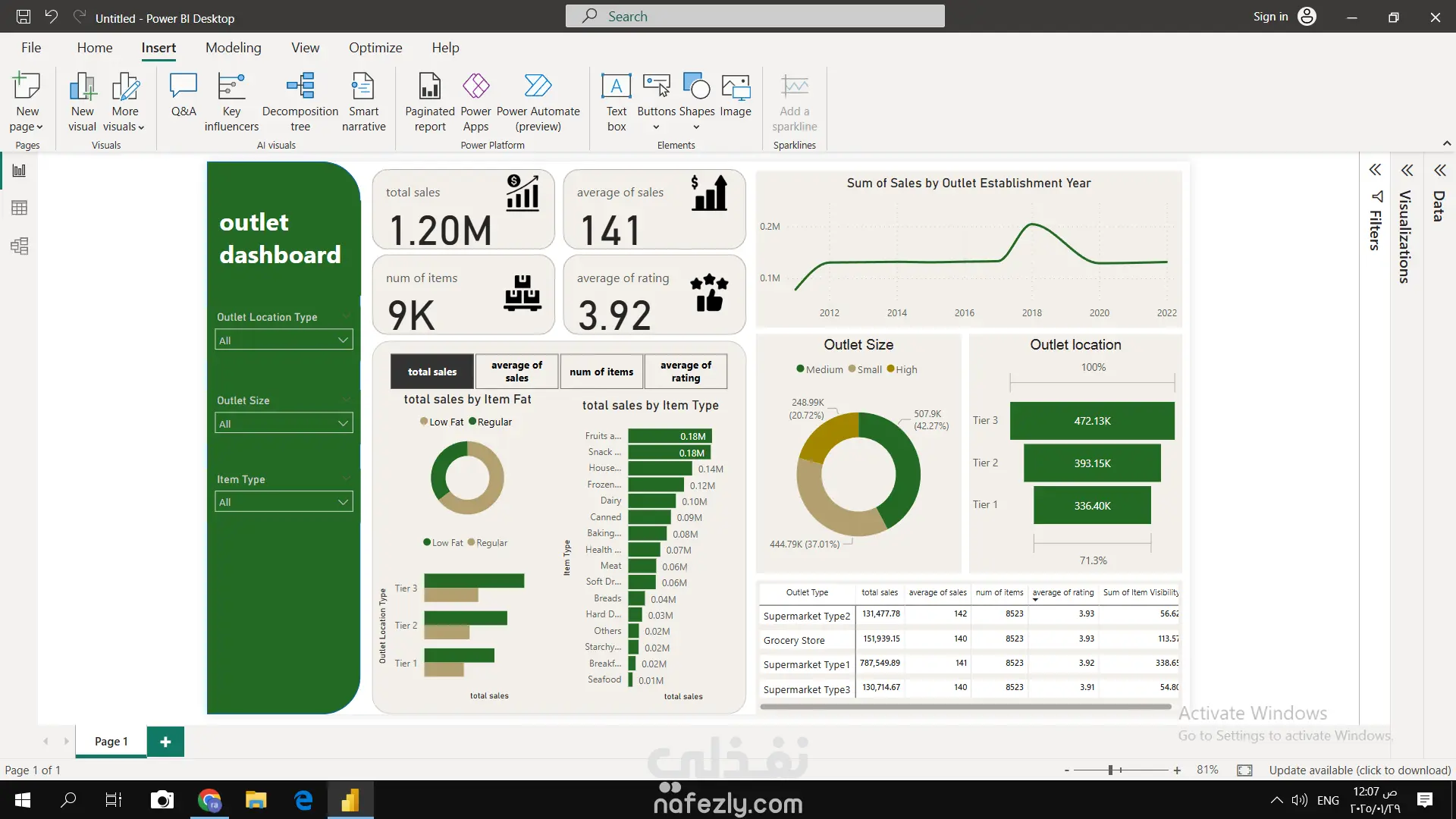Image resolution: width=1456 pixels, height=819 pixels.
Task: Insert a Q&A visual
Action: click(184, 96)
